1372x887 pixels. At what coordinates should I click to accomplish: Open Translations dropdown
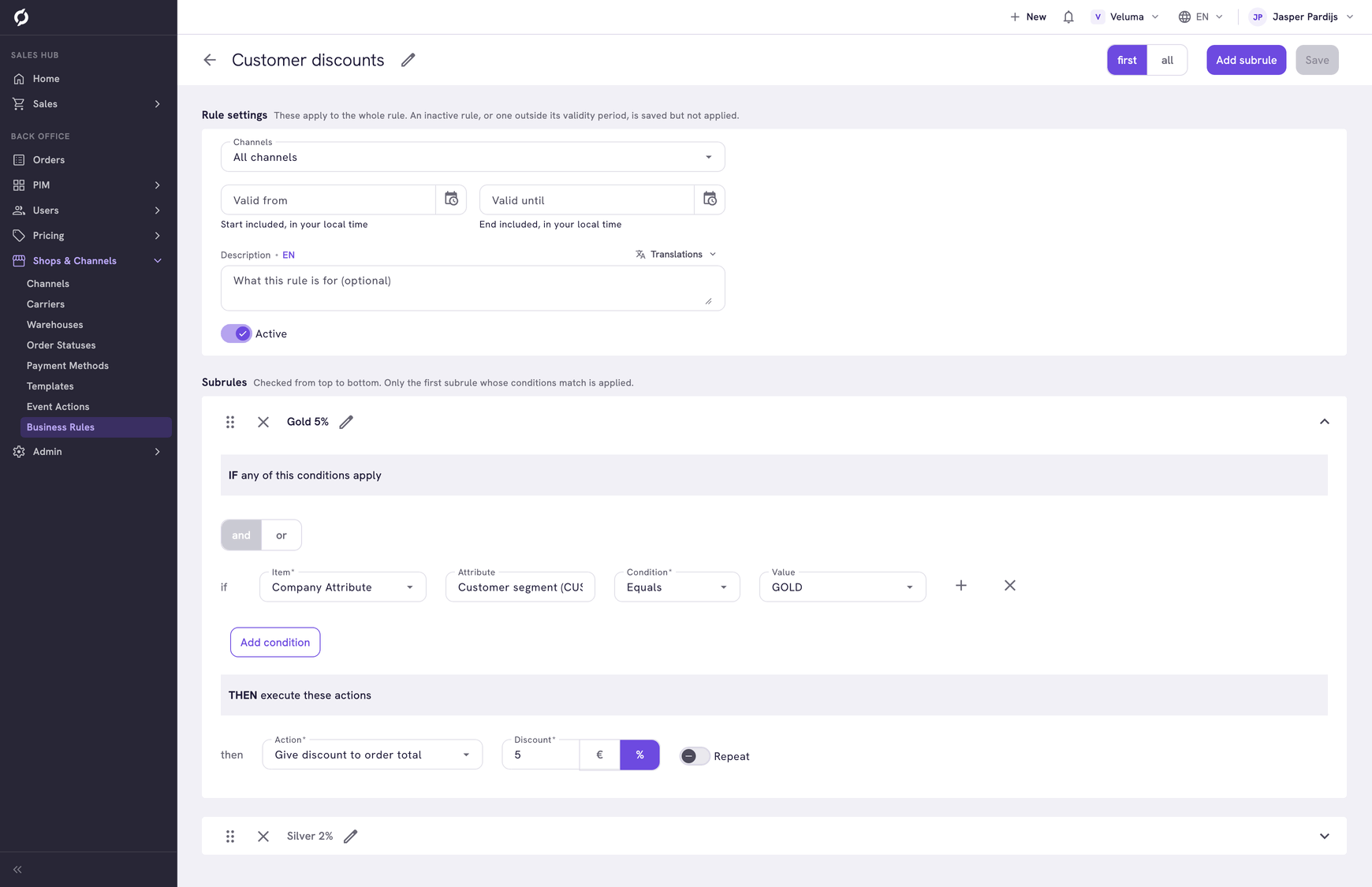(x=676, y=254)
